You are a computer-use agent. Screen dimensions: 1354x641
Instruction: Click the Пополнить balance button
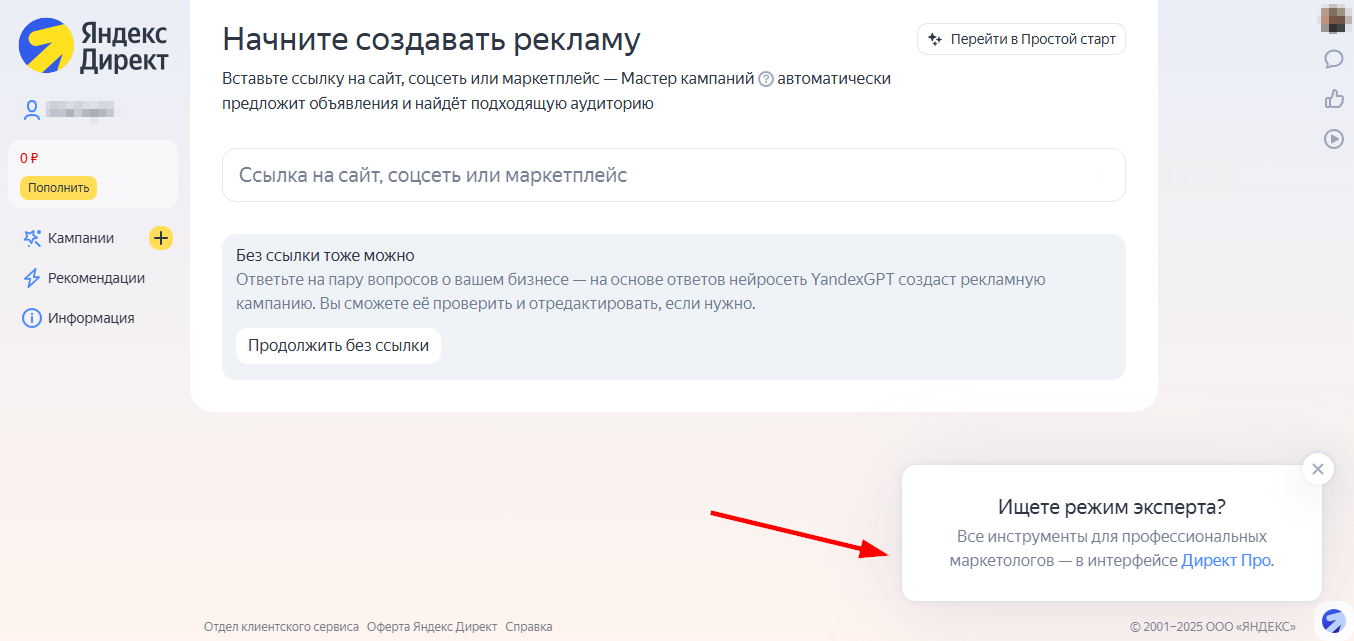click(x=58, y=187)
